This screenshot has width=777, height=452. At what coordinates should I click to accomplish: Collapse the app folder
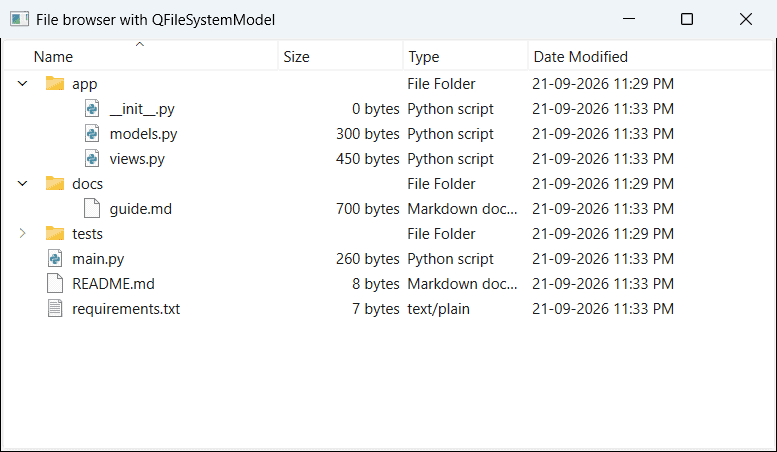tap(22, 83)
